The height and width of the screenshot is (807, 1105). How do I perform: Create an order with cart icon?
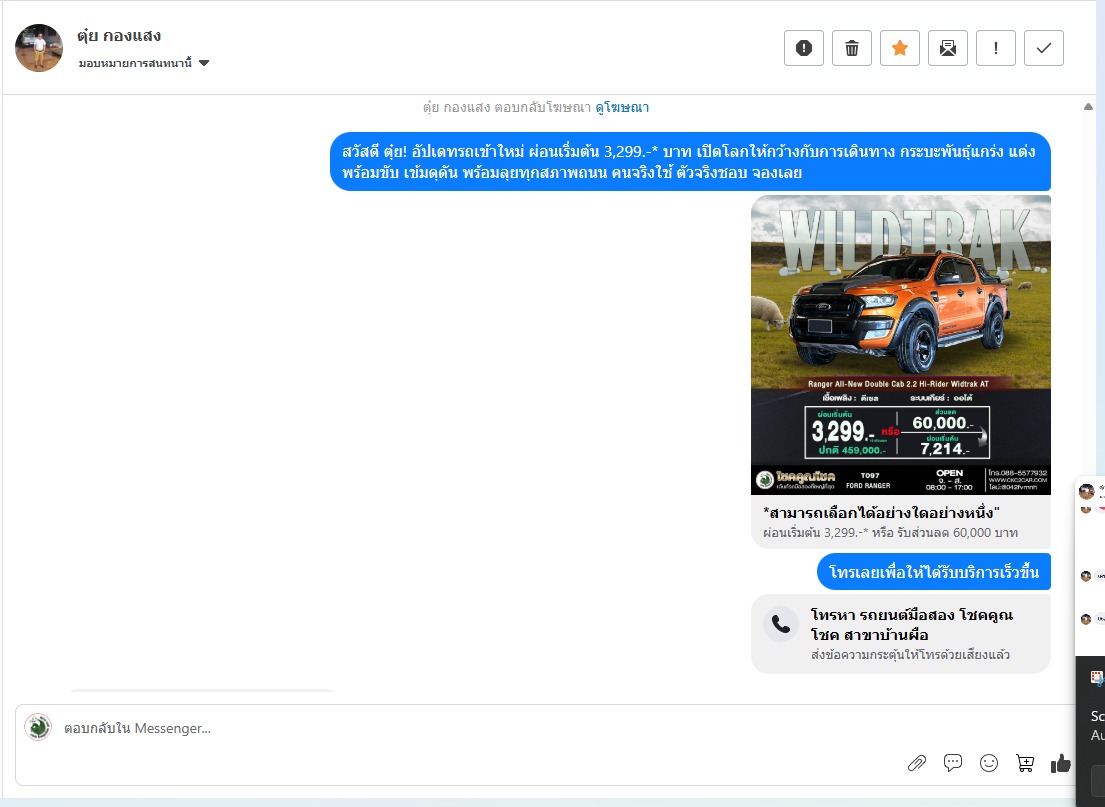pos(1025,763)
